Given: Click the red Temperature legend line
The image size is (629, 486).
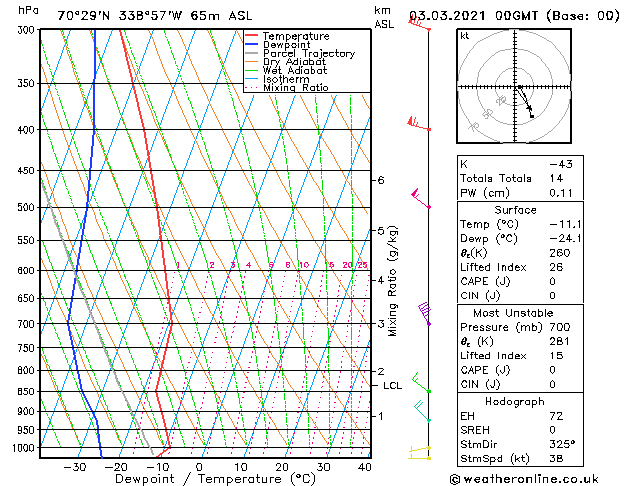Looking at the screenshot, I should point(251,36).
